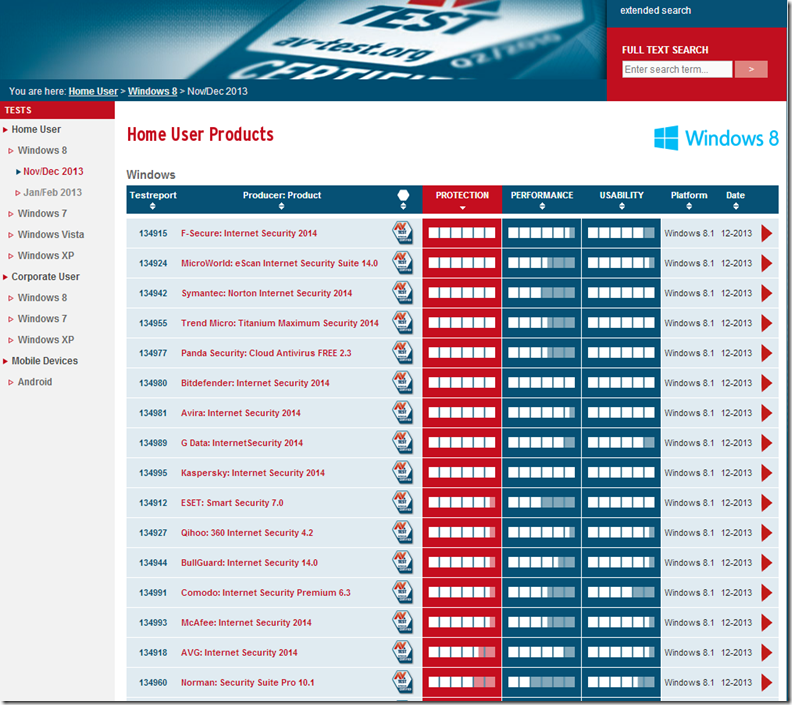792x705 pixels.
Task: Open details arrow for Qihoo 360 row
Action: [x=767, y=533]
